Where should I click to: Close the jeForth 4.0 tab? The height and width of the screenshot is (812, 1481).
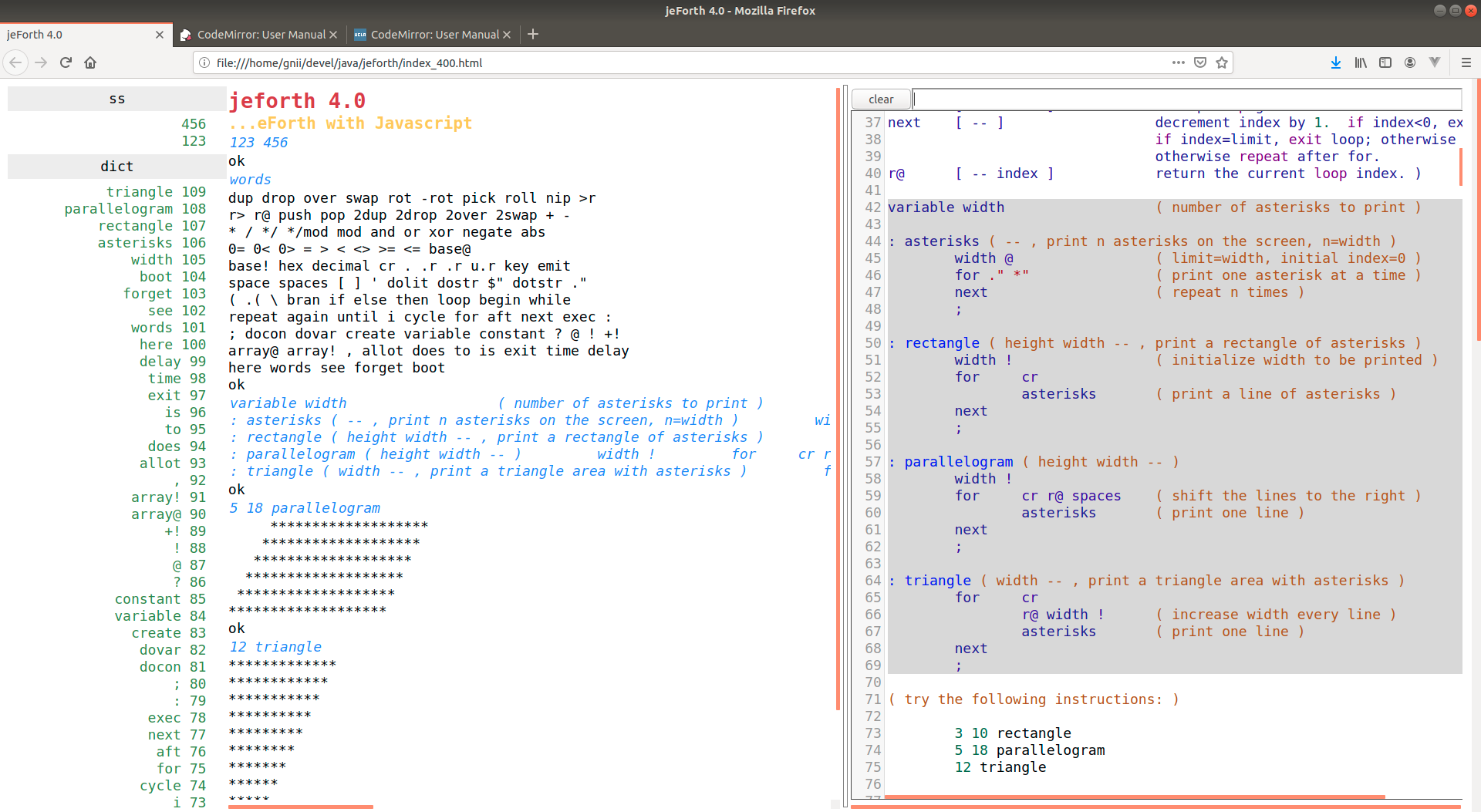(160, 35)
